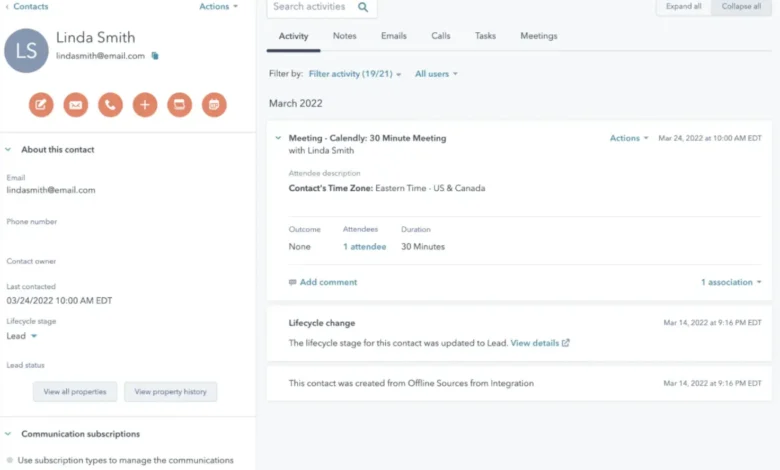The height and width of the screenshot is (470, 780).
Task: Click the phone call icon button
Action: click(x=110, y=104)
